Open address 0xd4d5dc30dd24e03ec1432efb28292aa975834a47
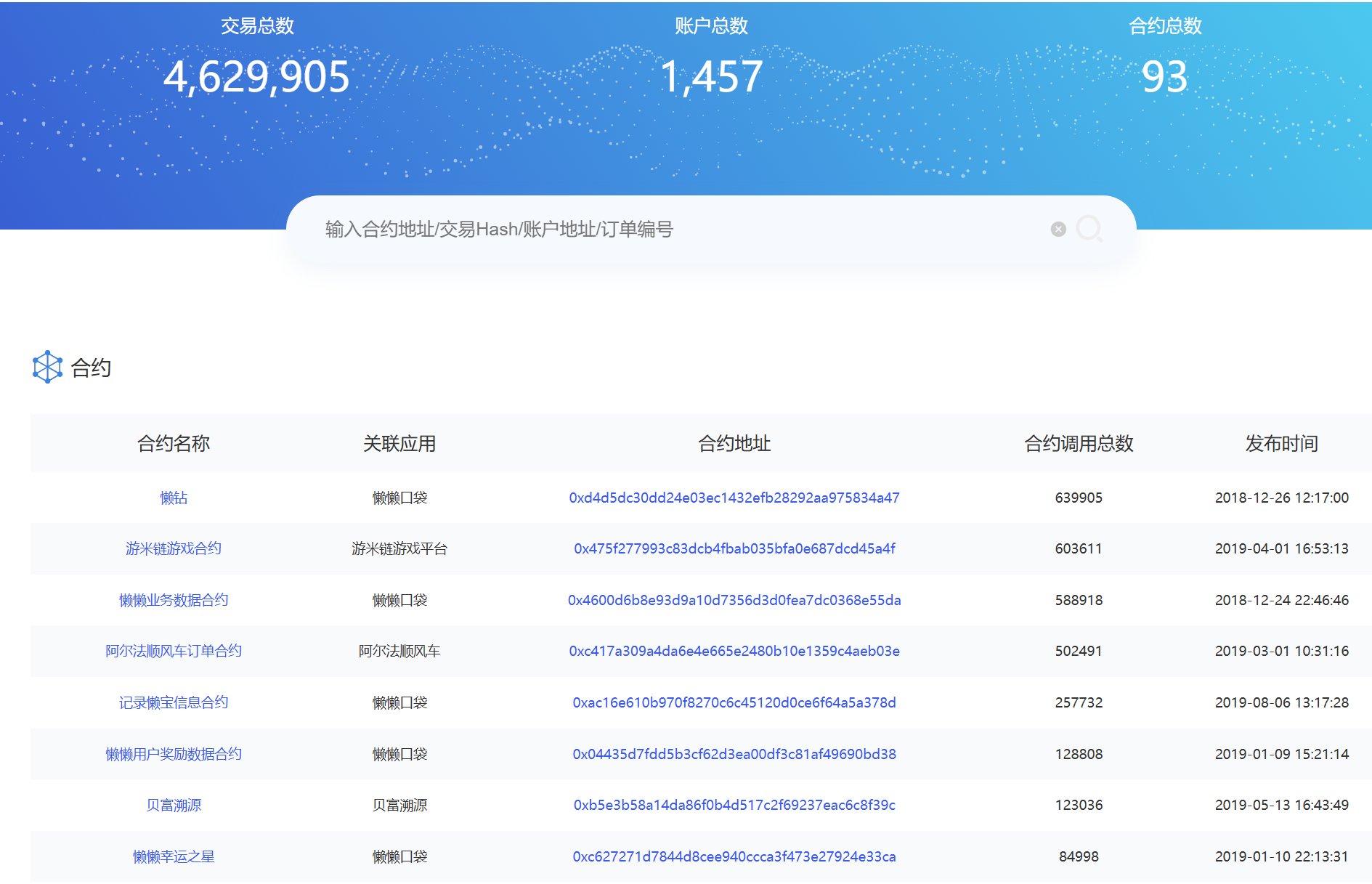1372x884 pixels. click(734, 498)
